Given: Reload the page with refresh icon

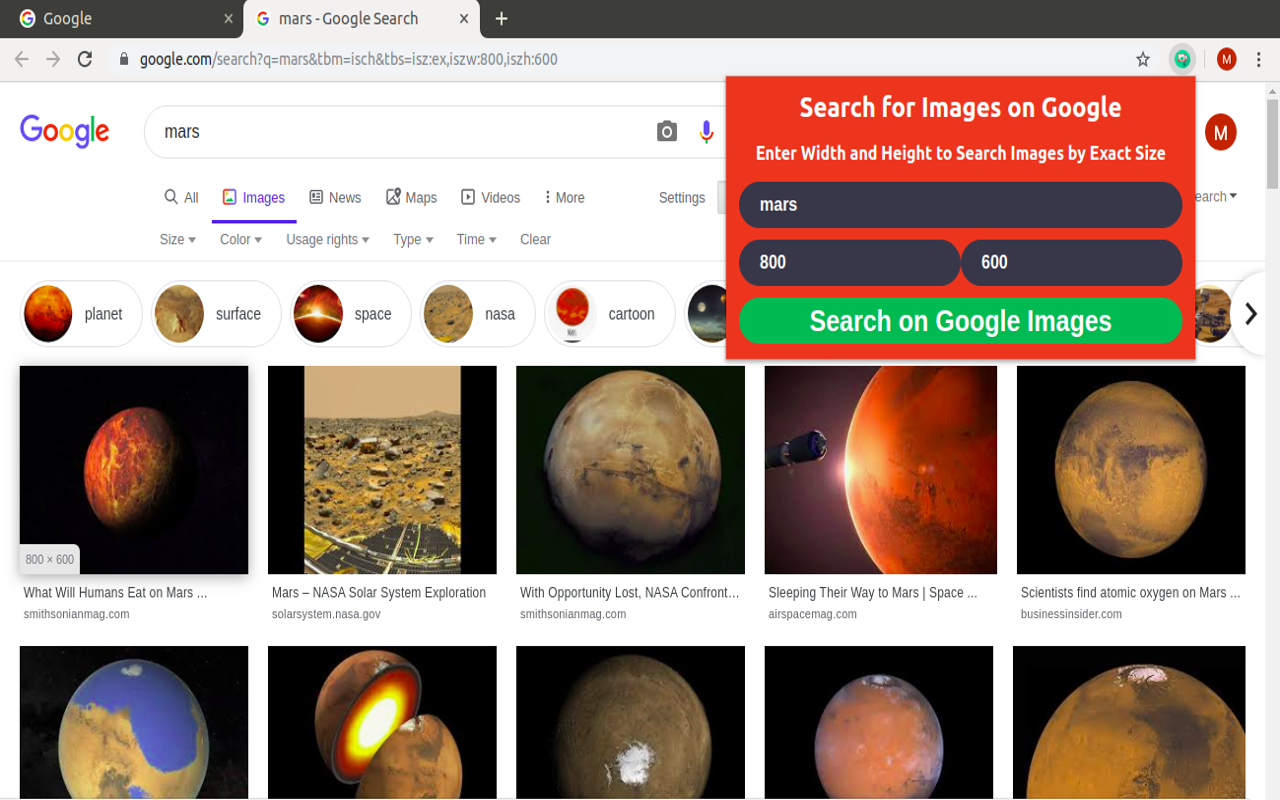Looking at the screenshot, I should coord(85,59).
